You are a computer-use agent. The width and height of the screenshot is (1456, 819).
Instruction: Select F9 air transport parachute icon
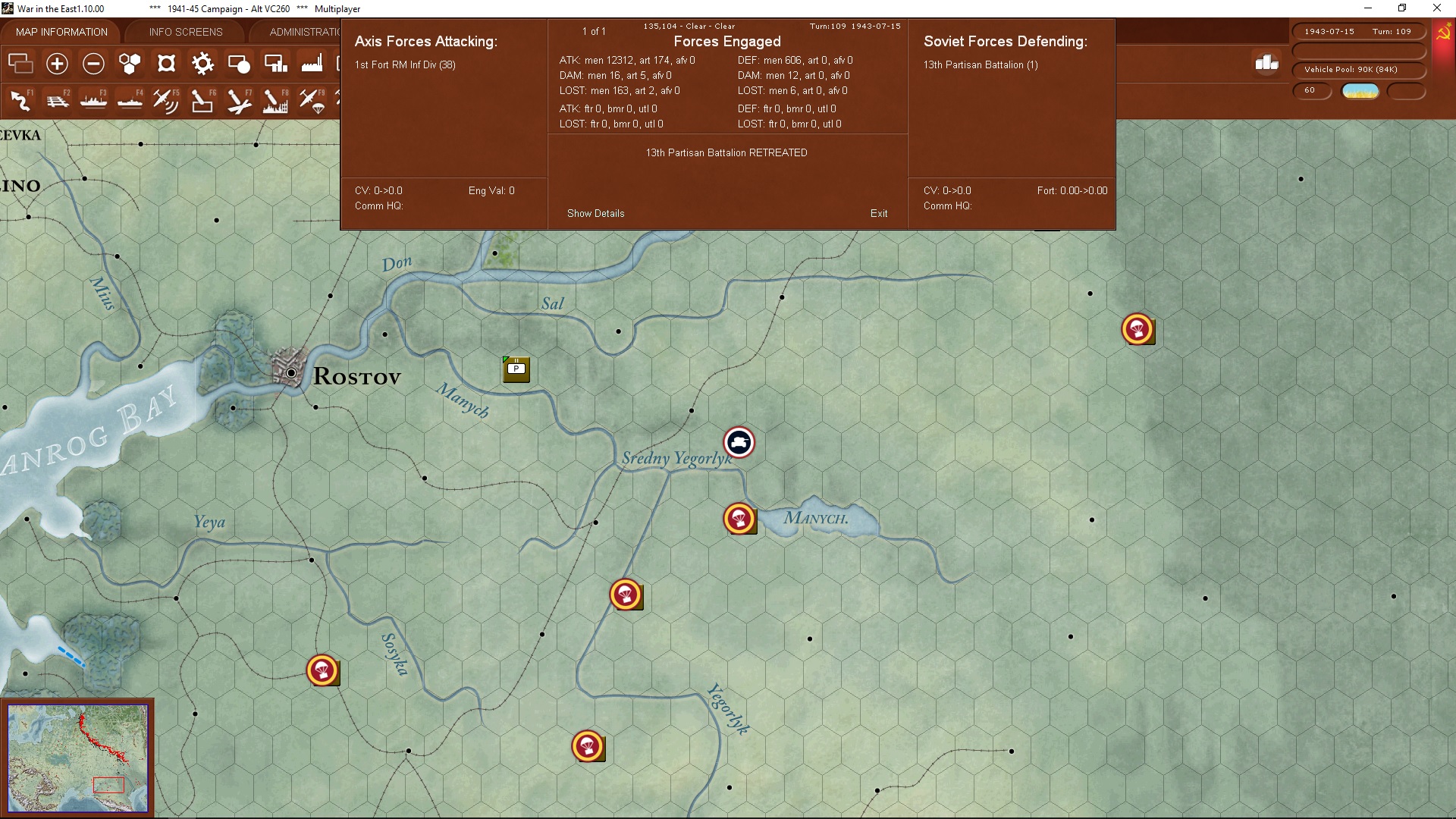312,100
